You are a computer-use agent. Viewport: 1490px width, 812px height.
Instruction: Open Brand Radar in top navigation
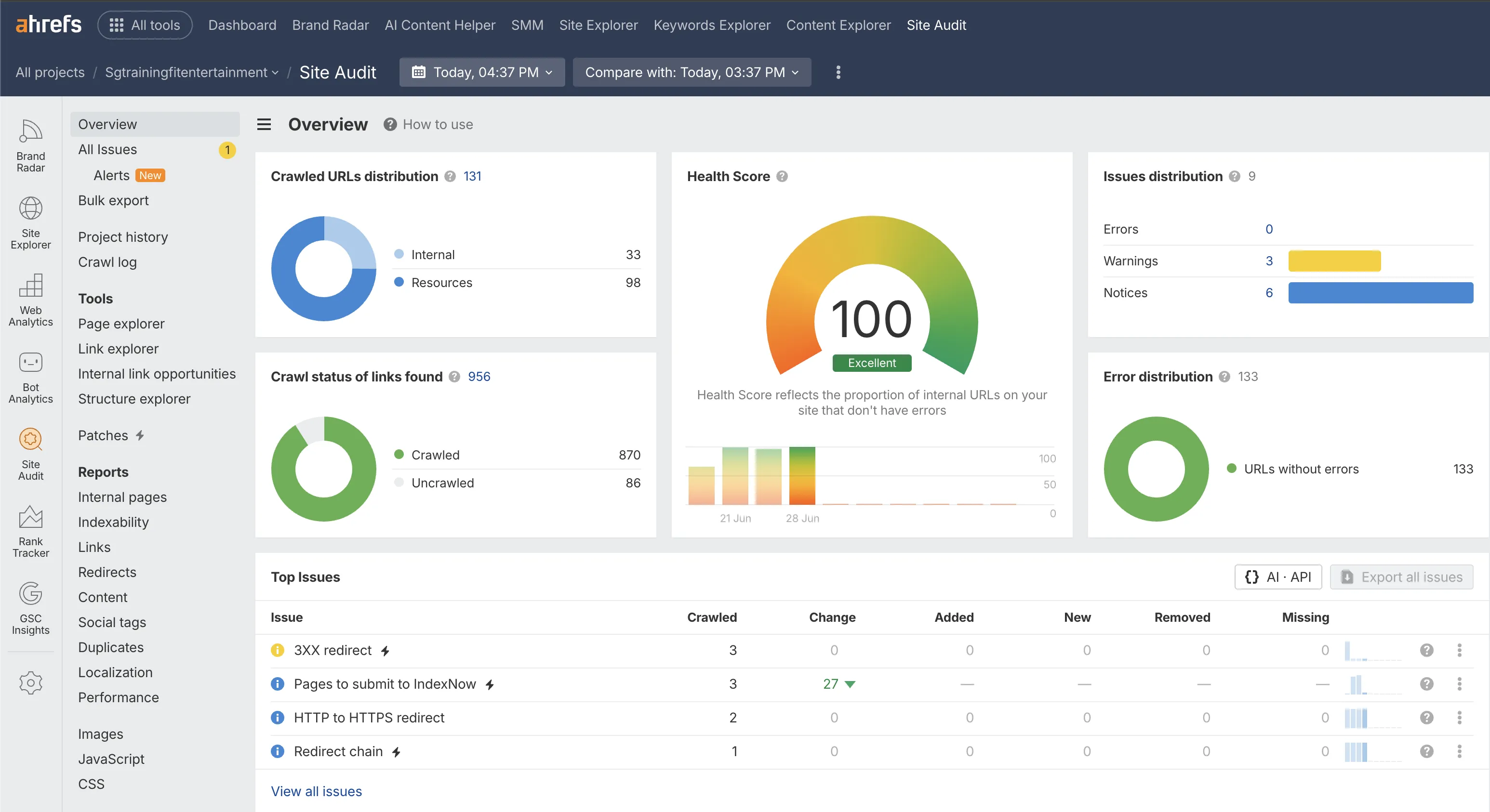330,25
